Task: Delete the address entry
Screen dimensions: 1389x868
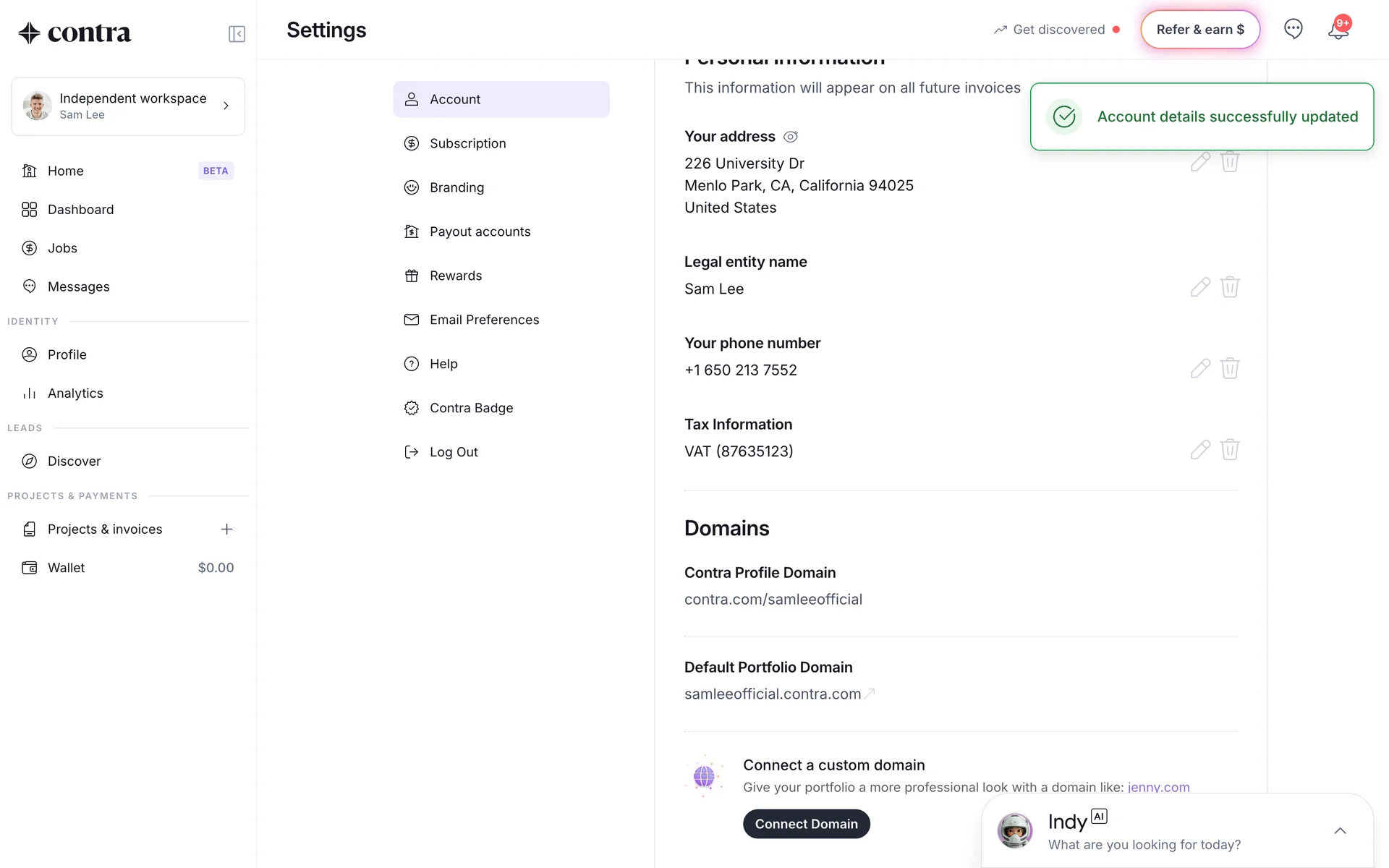Action: coord(1230,162)
